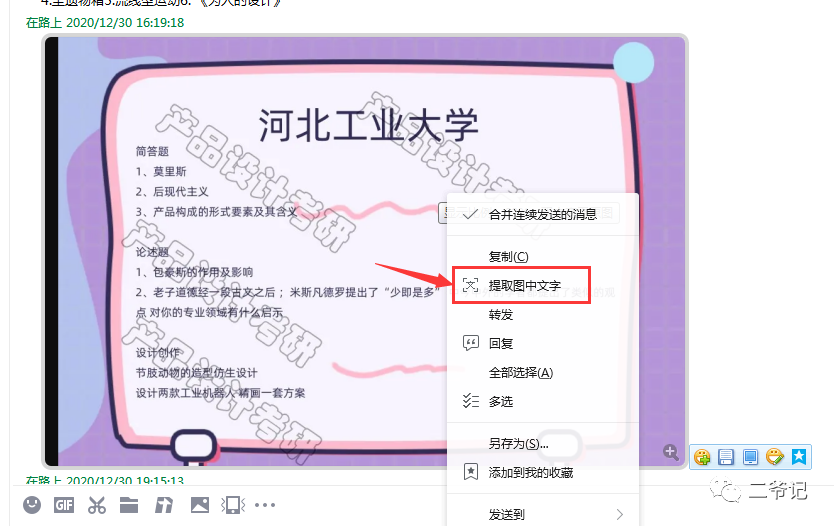Screen dimensions: 834x526
Task: Click the window shake phone icon
Action: 233,505
